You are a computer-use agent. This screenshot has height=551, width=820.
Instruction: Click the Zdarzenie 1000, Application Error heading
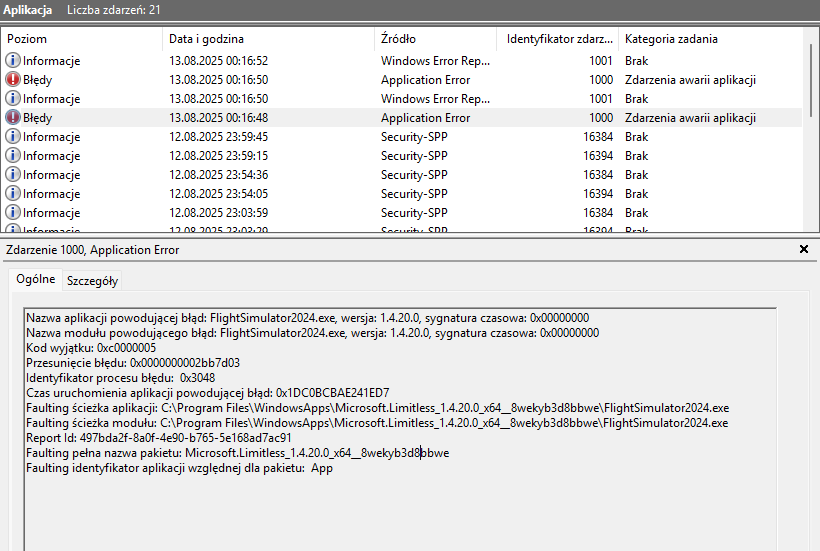(93, 250)
